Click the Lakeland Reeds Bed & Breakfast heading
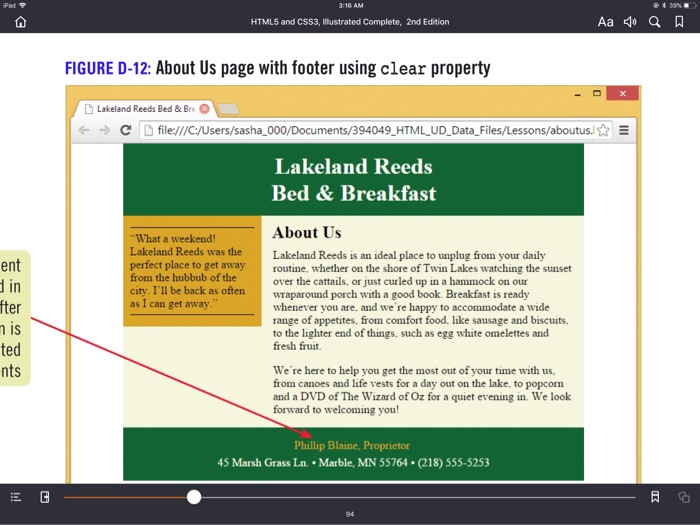Viewport: 700px width, 525px height. coord(354,180)
